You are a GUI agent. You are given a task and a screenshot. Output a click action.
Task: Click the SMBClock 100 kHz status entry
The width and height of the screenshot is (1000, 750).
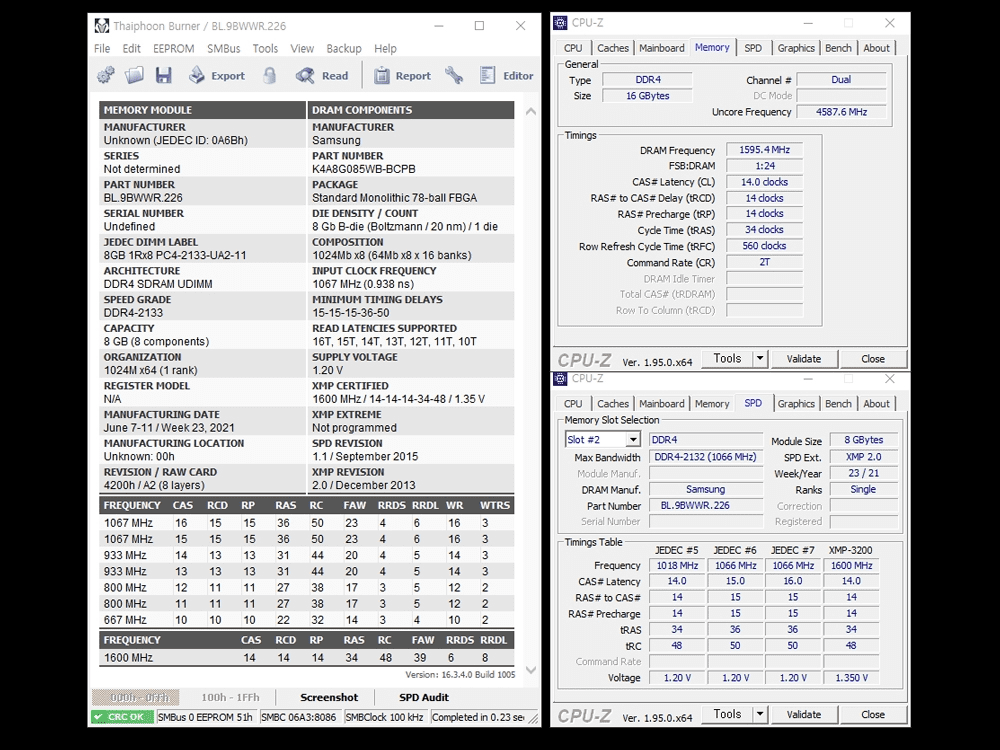(385, 717)
